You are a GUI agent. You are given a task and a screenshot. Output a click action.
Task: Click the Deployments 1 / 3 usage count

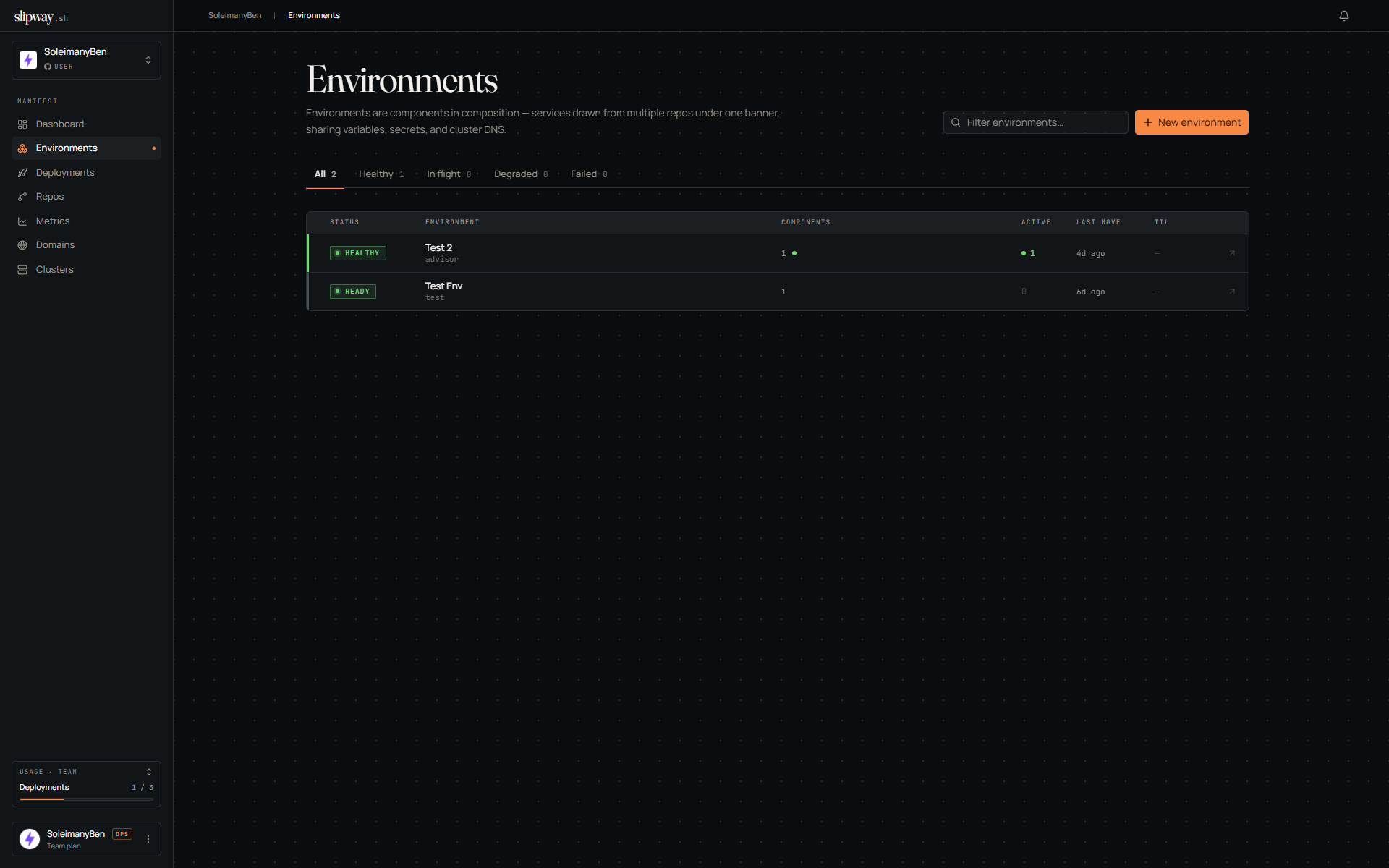point(143,788)
